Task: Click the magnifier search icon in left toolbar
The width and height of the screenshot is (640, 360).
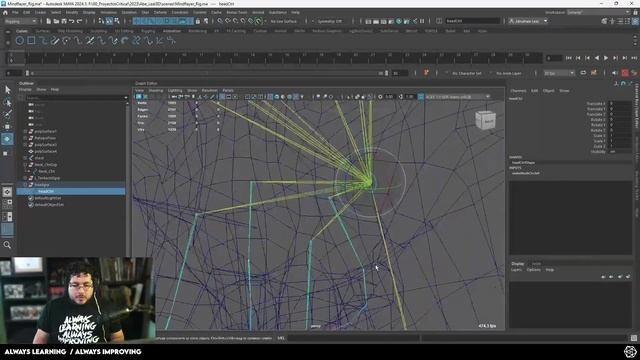Action: click(x=7, y=245)
